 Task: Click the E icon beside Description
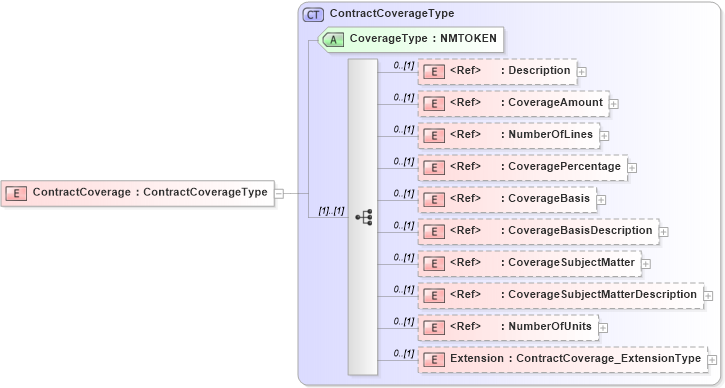[x=434, y=72]
